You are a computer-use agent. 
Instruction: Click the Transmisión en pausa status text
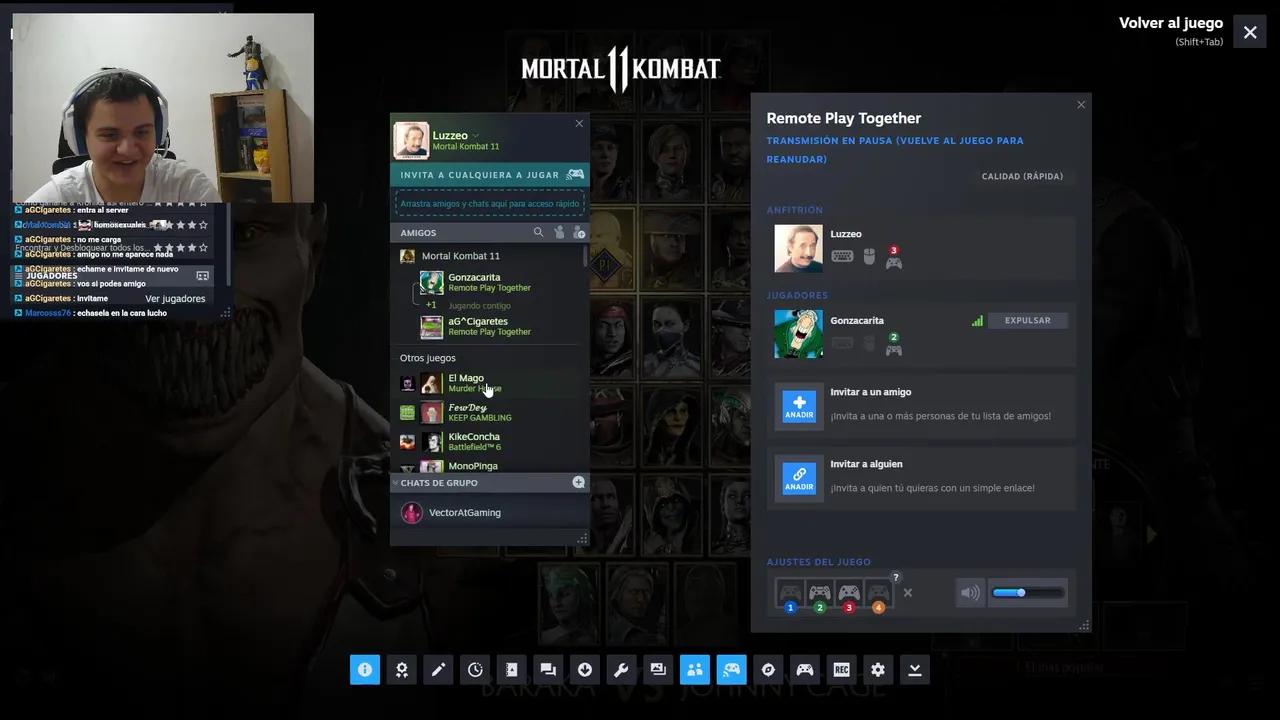pyautogui.click(x=895, y=150)
